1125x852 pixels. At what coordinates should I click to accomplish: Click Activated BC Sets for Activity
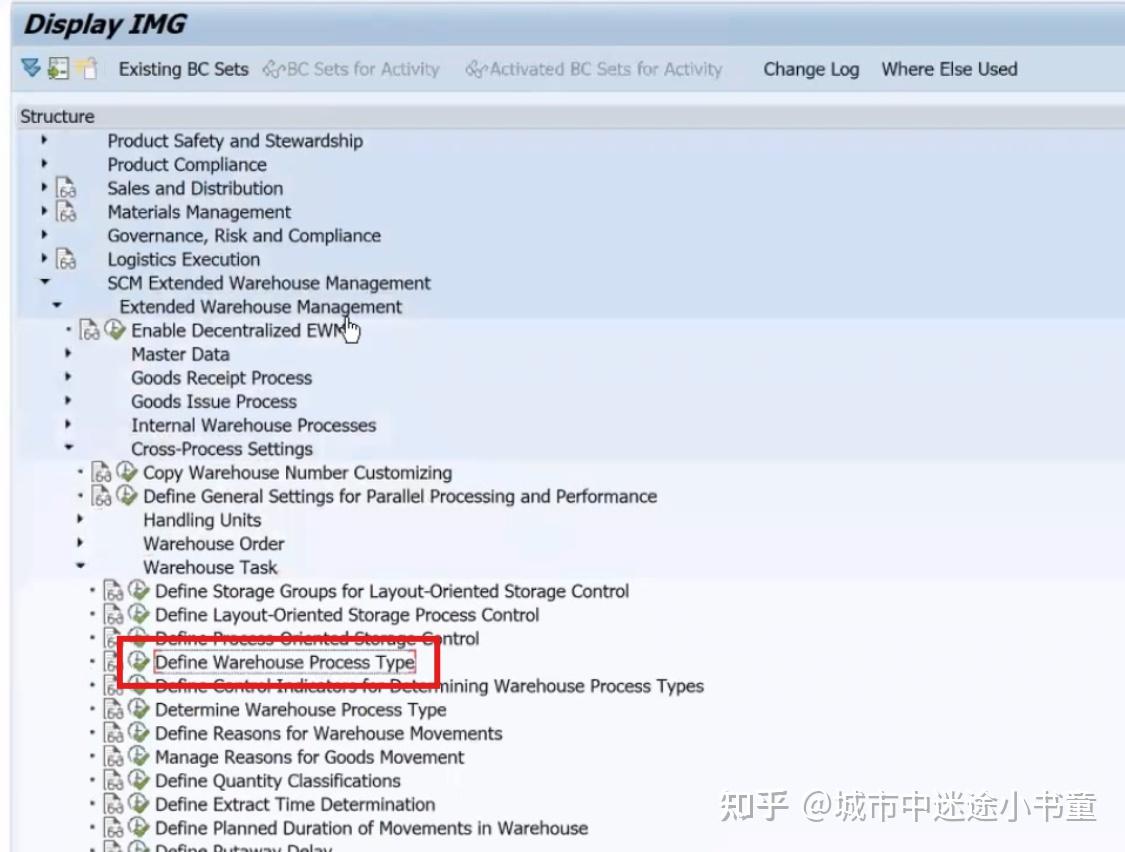click(594, 69)
